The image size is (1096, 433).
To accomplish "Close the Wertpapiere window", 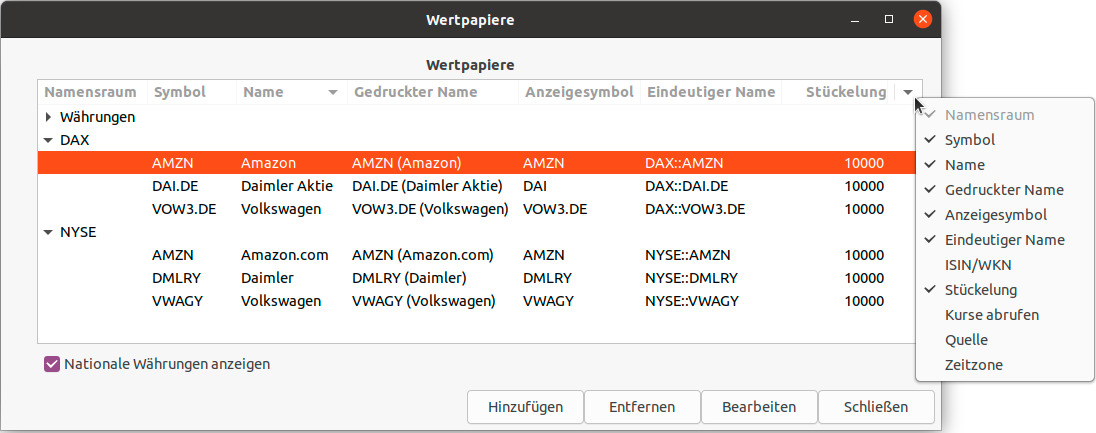I will click(922, 19).
